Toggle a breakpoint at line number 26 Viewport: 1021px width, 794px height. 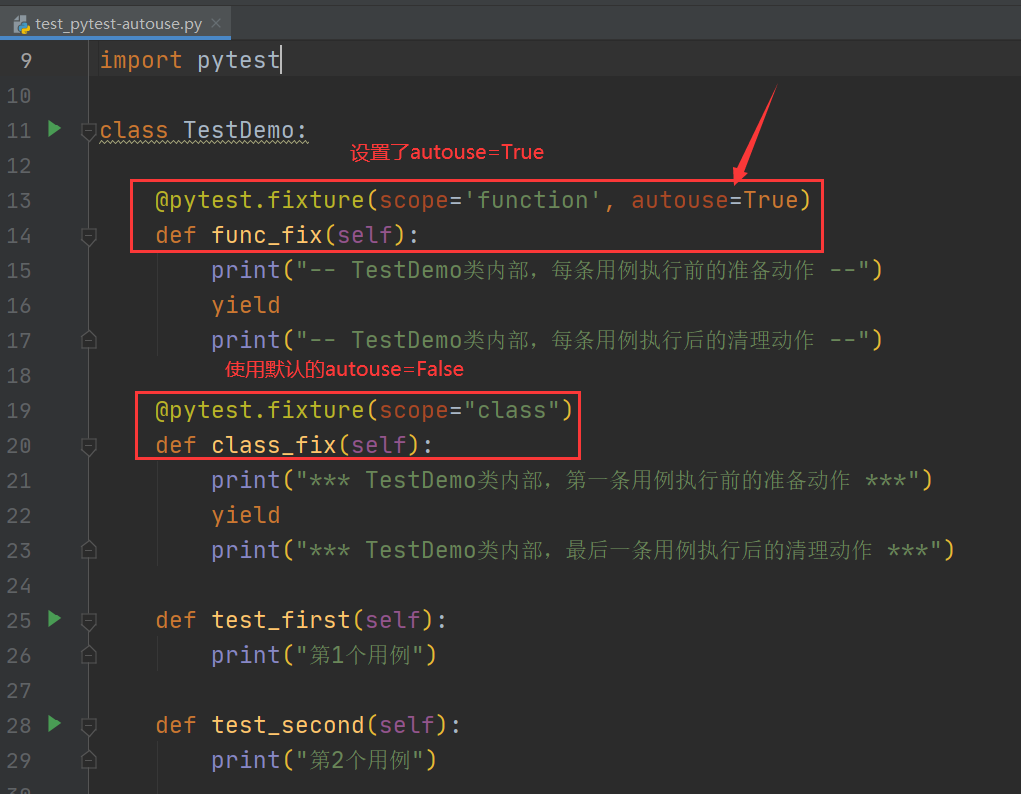pyautogui.click(x=19, y=656)
